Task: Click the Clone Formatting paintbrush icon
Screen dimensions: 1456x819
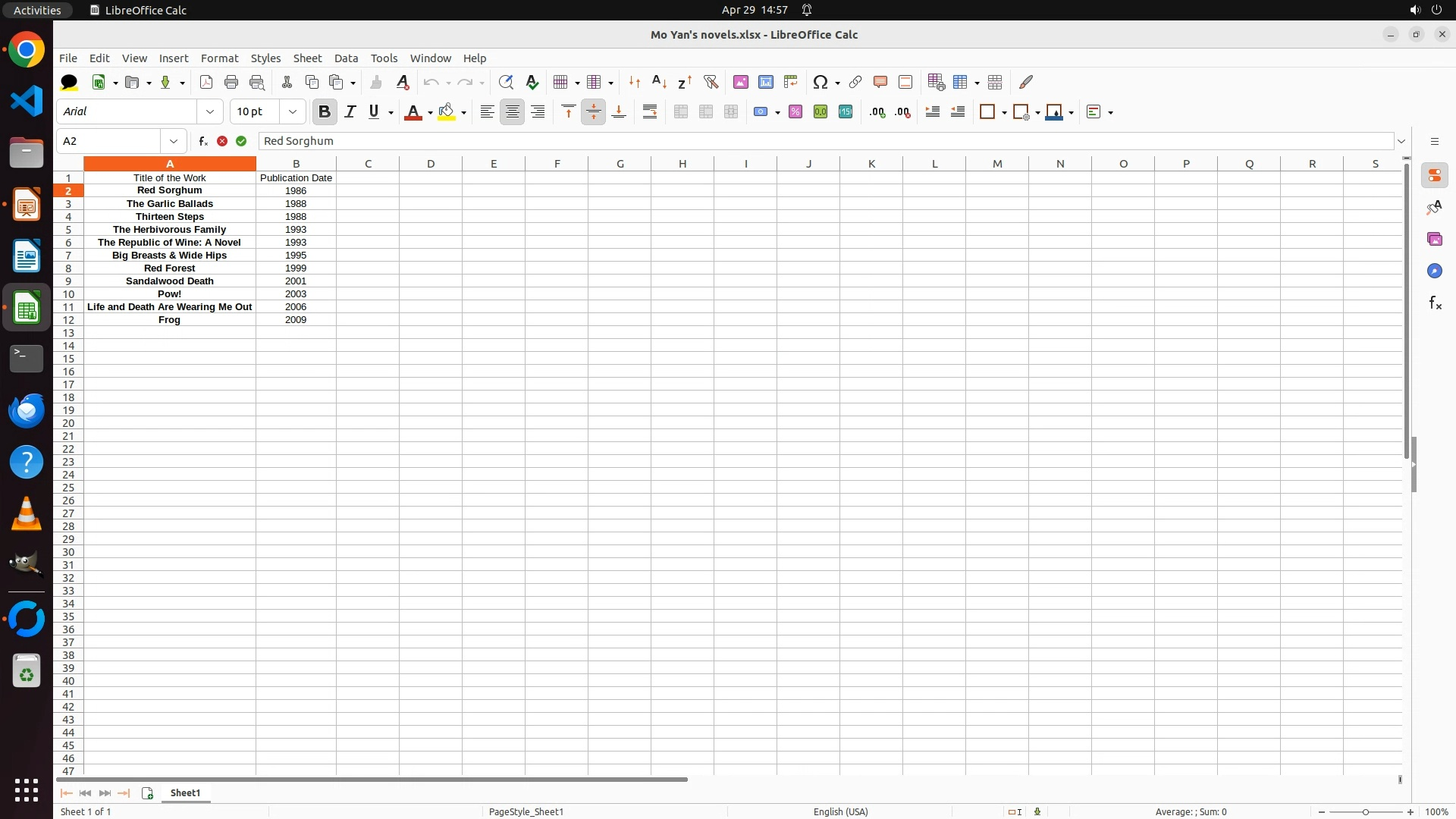Action: click(376, 82)
